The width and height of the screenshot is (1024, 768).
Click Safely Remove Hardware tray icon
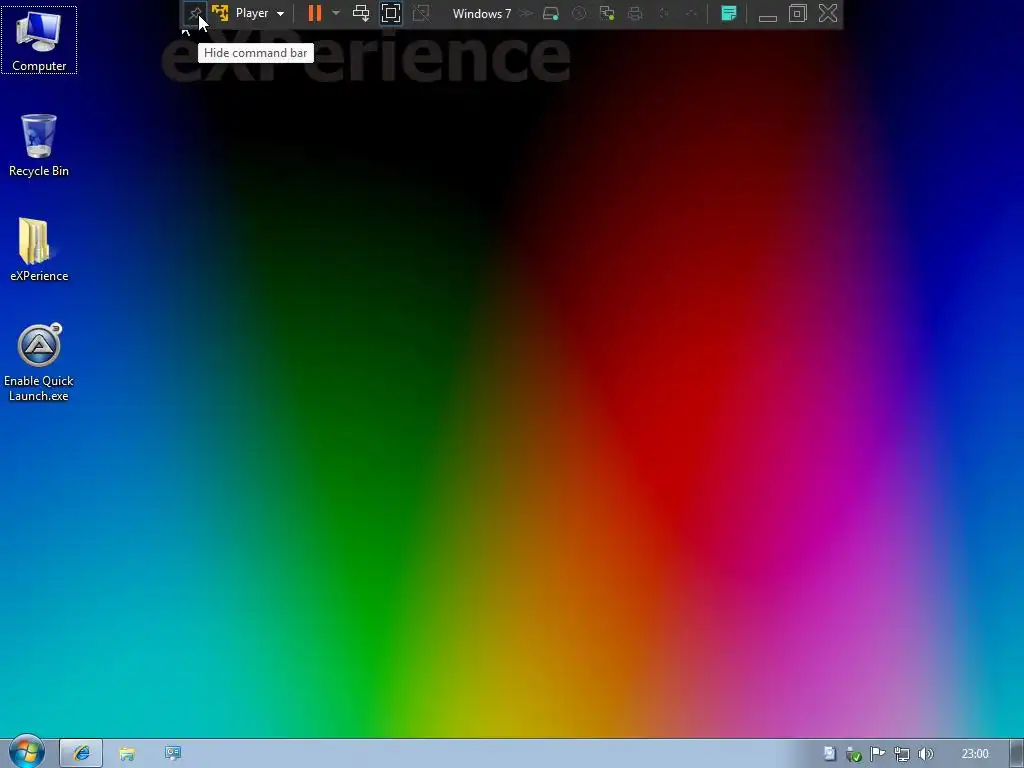(x=854, y=754)
